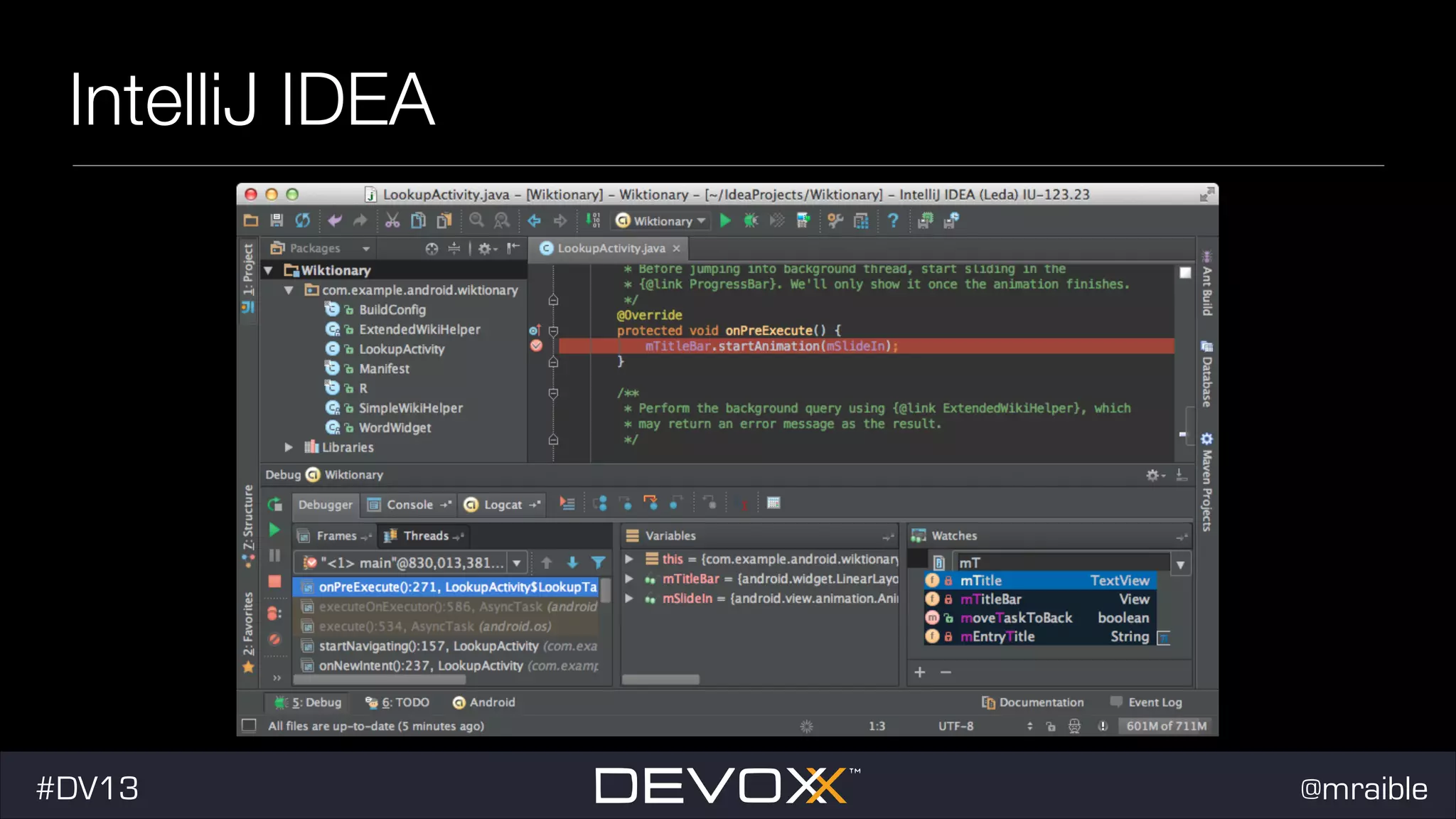Click the Save All disk icon

277,221
